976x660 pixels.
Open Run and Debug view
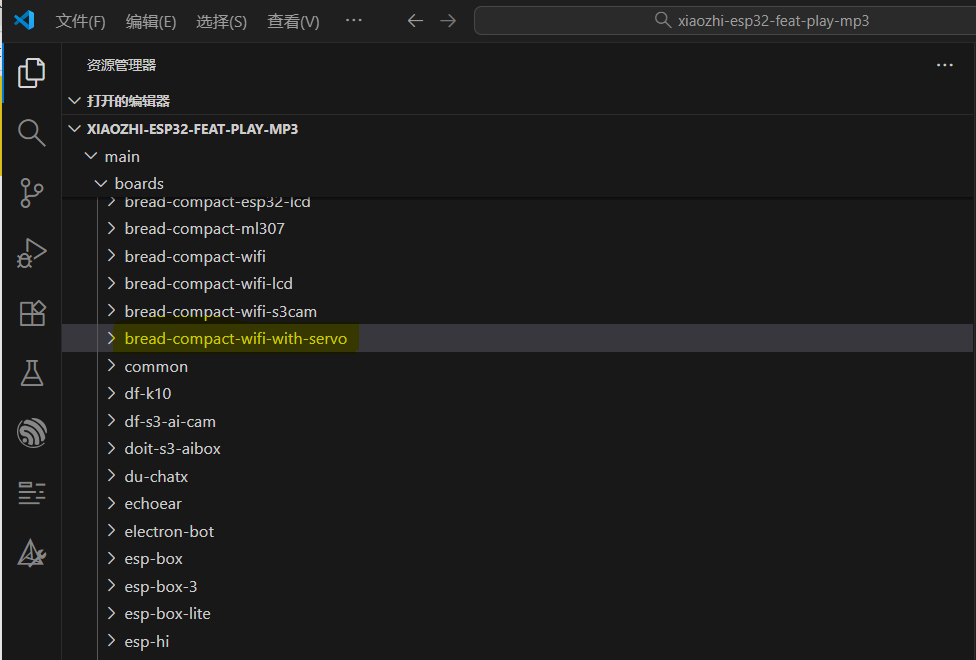pos(32,253)
